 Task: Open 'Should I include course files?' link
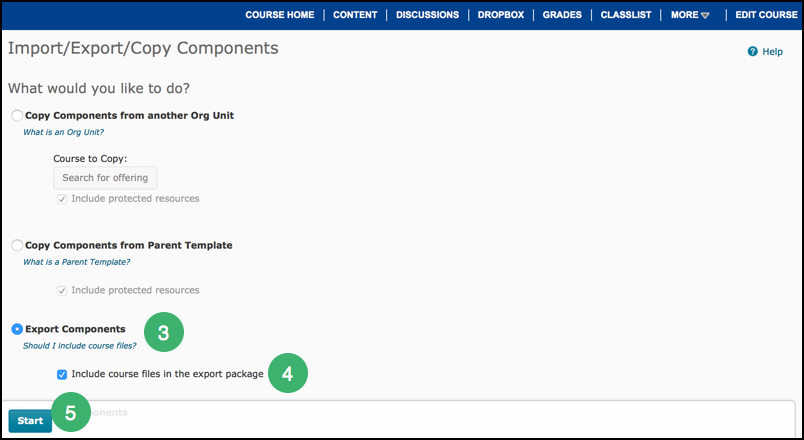[79, 346]
